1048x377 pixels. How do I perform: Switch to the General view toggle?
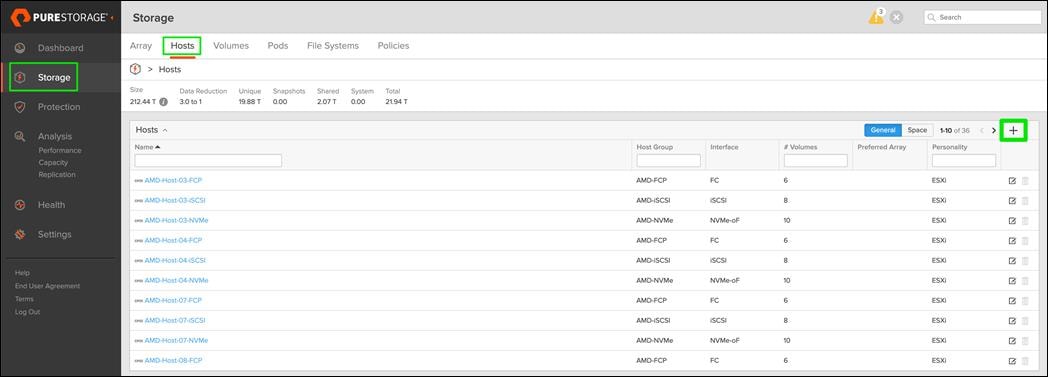pos(883,130)
